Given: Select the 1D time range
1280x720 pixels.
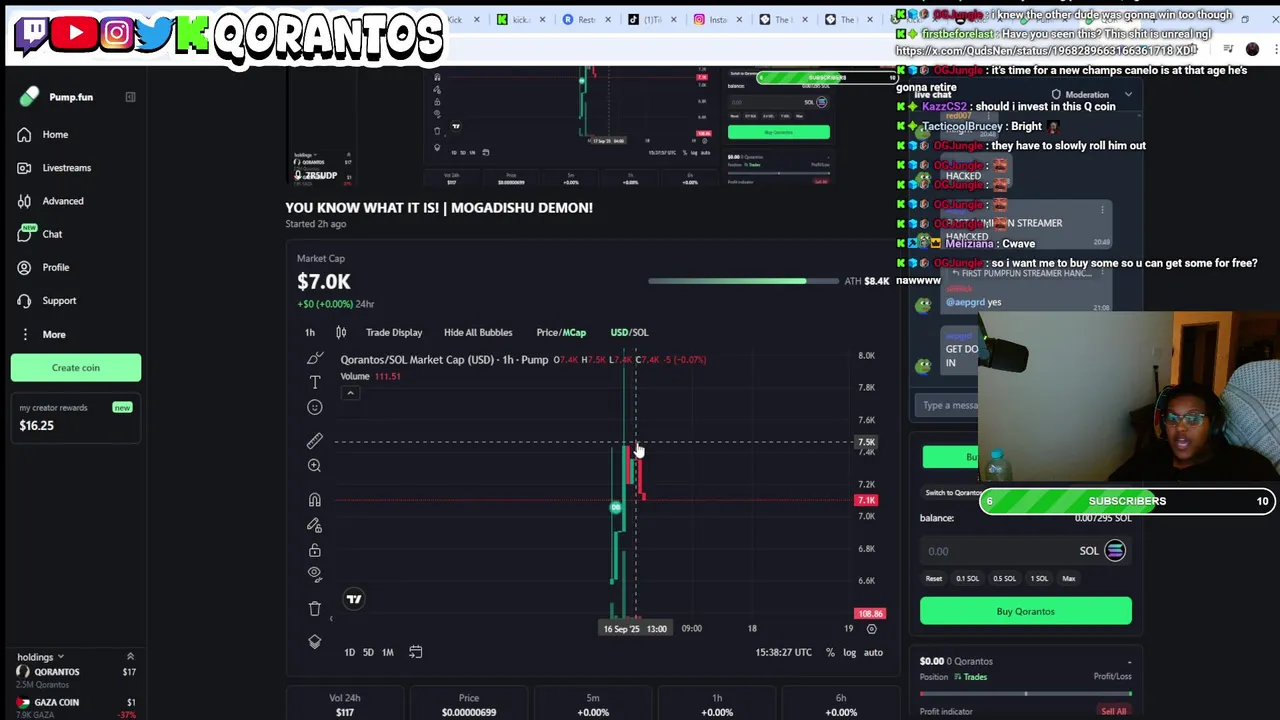Looking at the screenshot, I should click(349, 652).
